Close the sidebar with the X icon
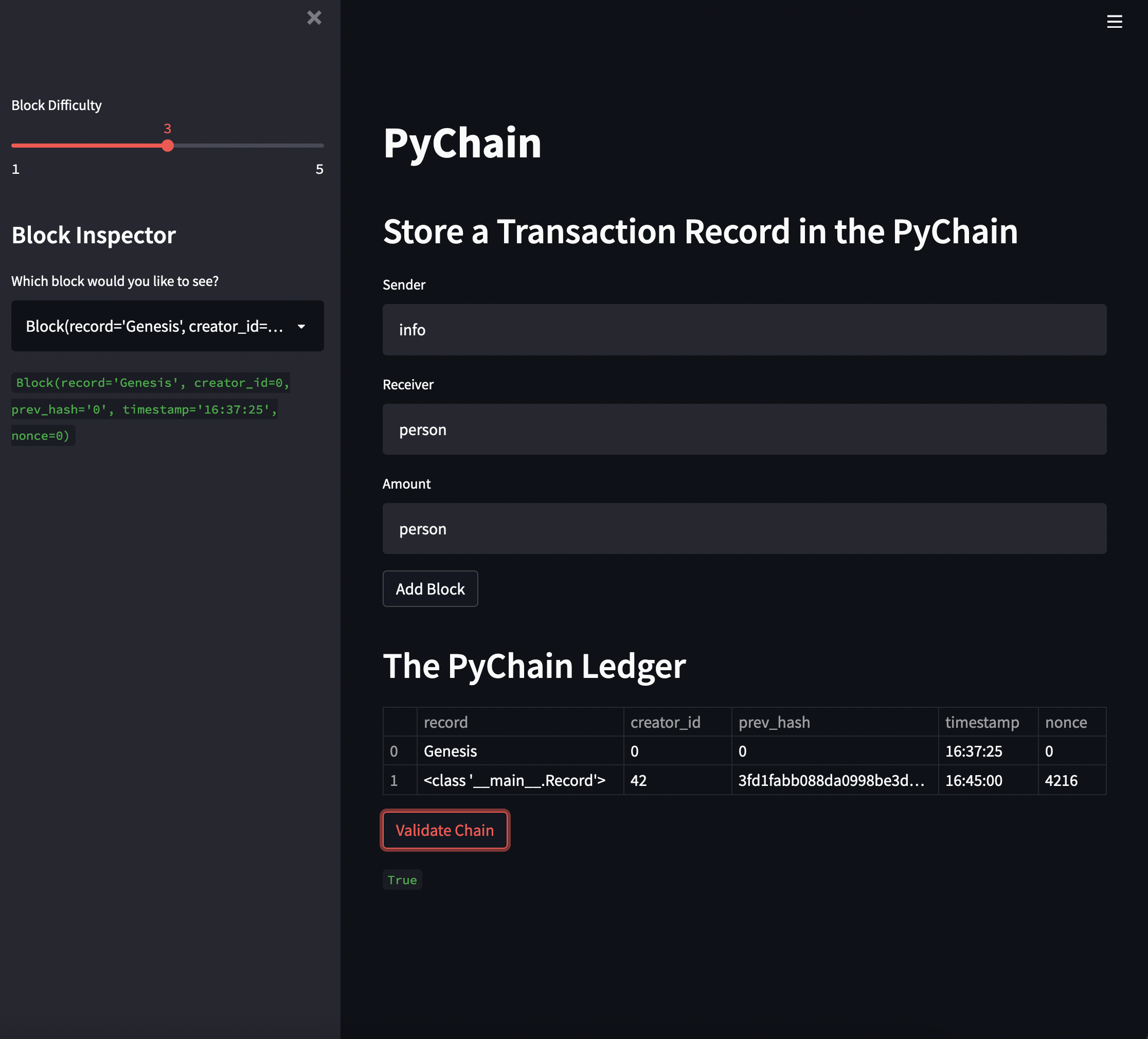 [314, 17]
